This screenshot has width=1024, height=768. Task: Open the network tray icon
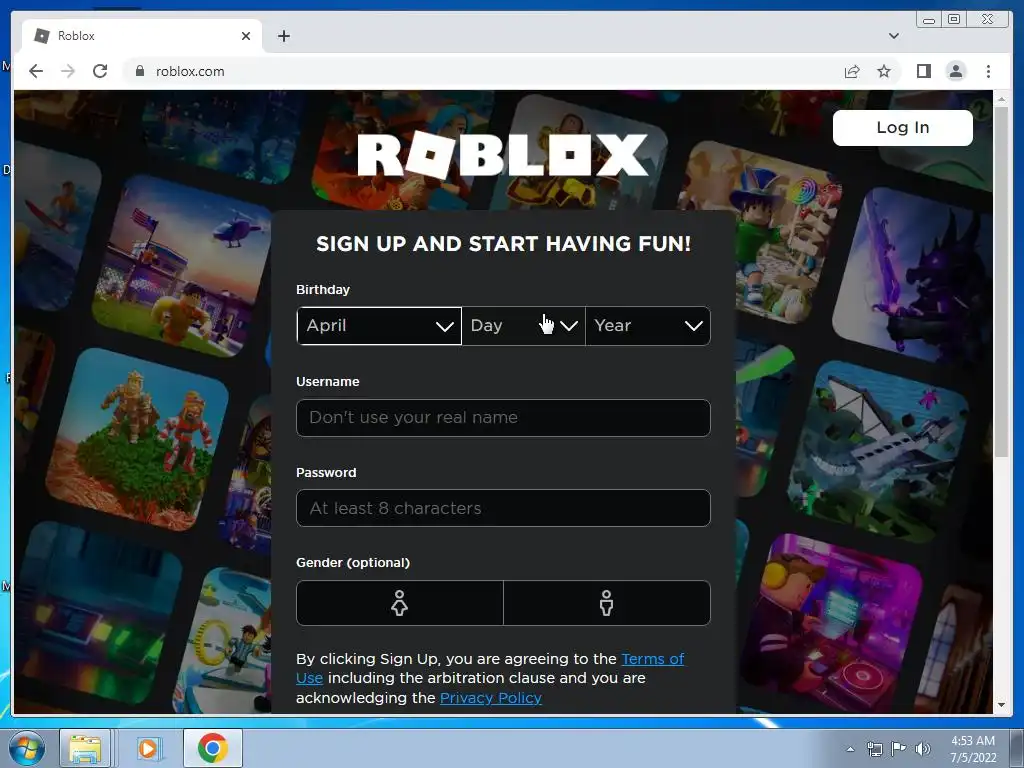tap(874, 749)
